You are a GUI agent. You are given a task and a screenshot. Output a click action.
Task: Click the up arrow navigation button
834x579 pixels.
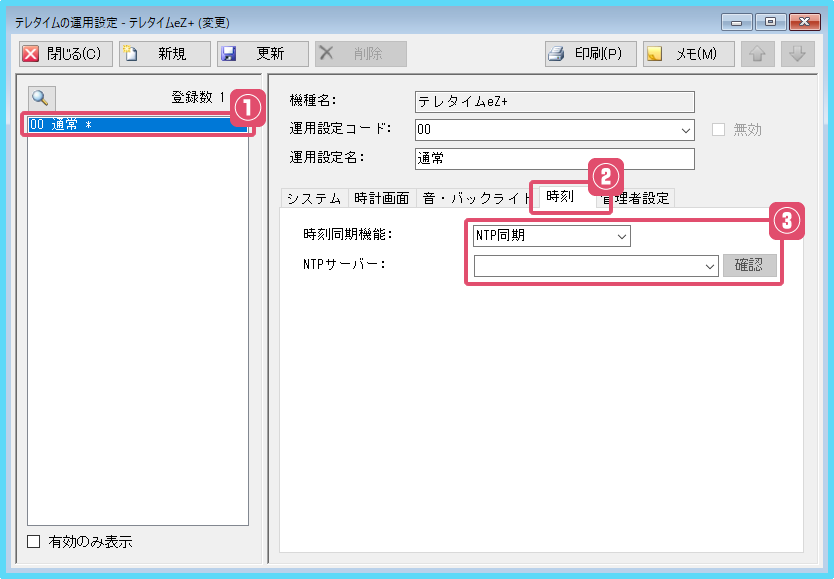tap(758, 54)
